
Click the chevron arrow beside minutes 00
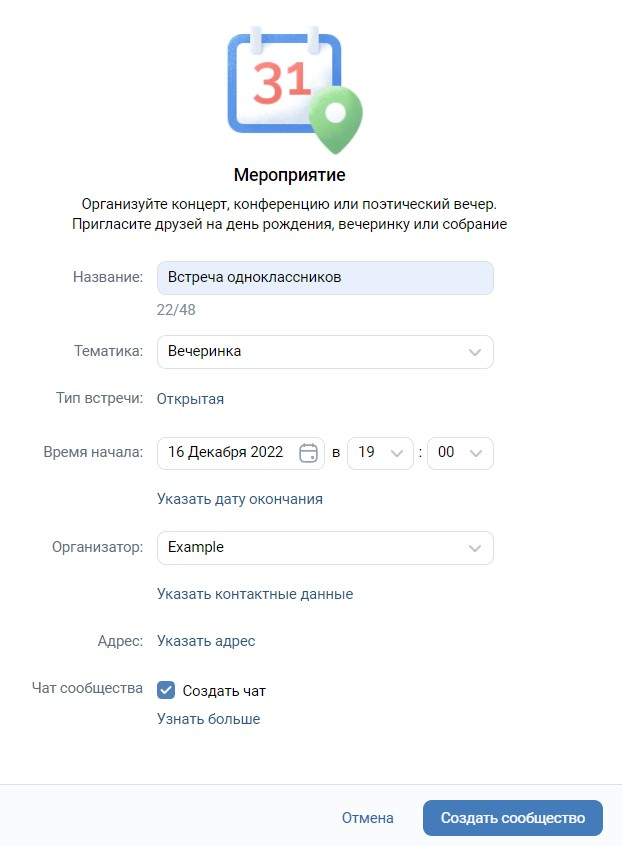476,453
